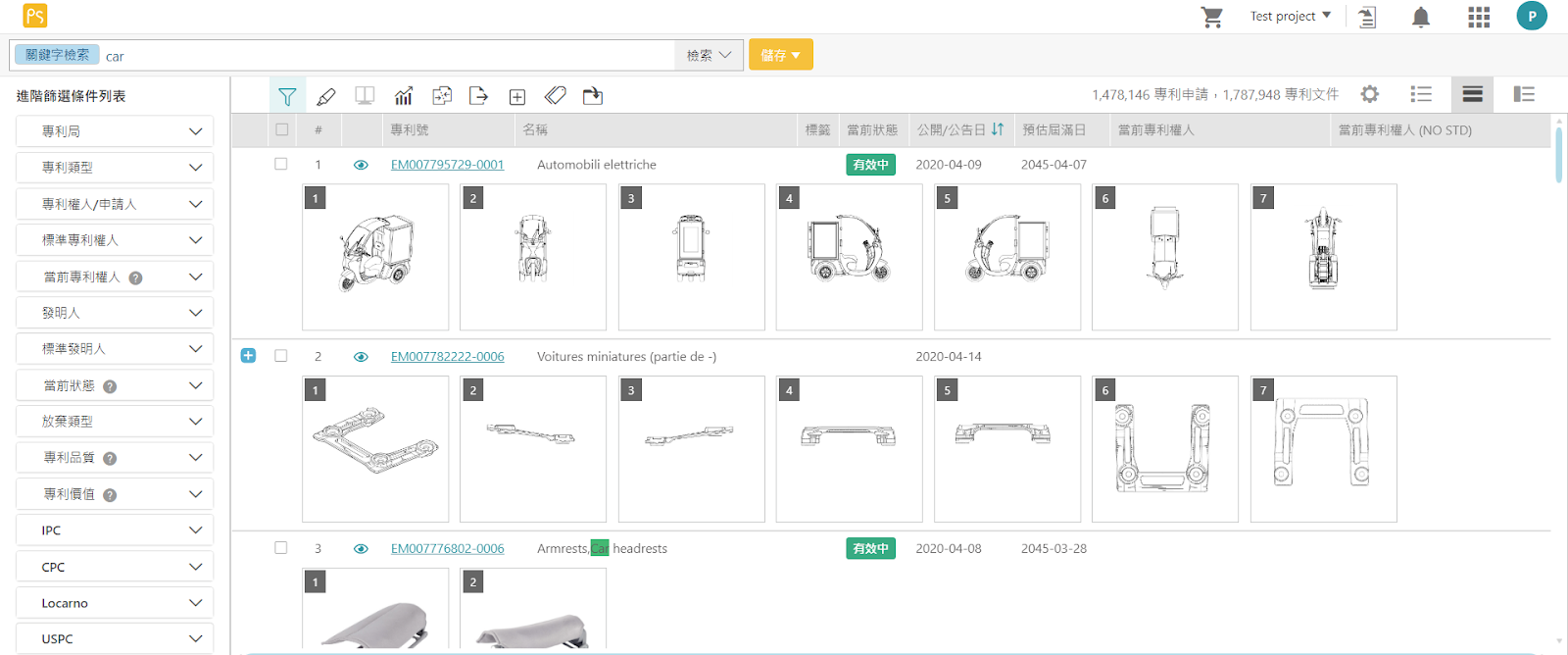Click the 名稱 column header
The image size is (1568, 655).
pyautogui.click(x=535, y=129)
